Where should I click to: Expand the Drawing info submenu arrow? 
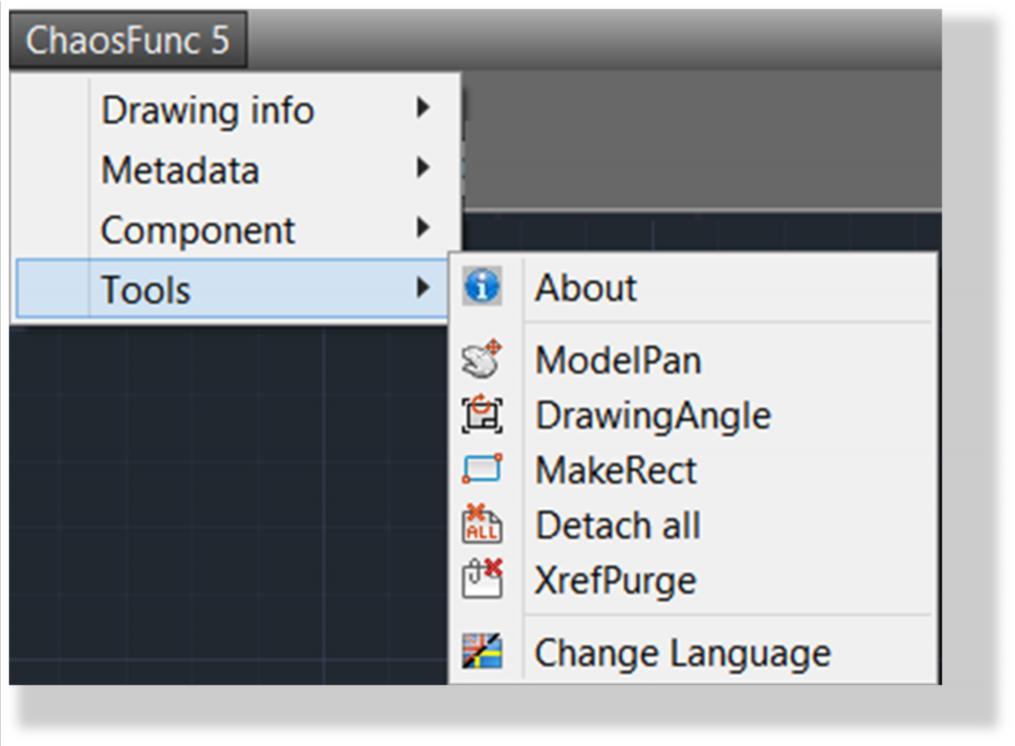tap(423, 107)
